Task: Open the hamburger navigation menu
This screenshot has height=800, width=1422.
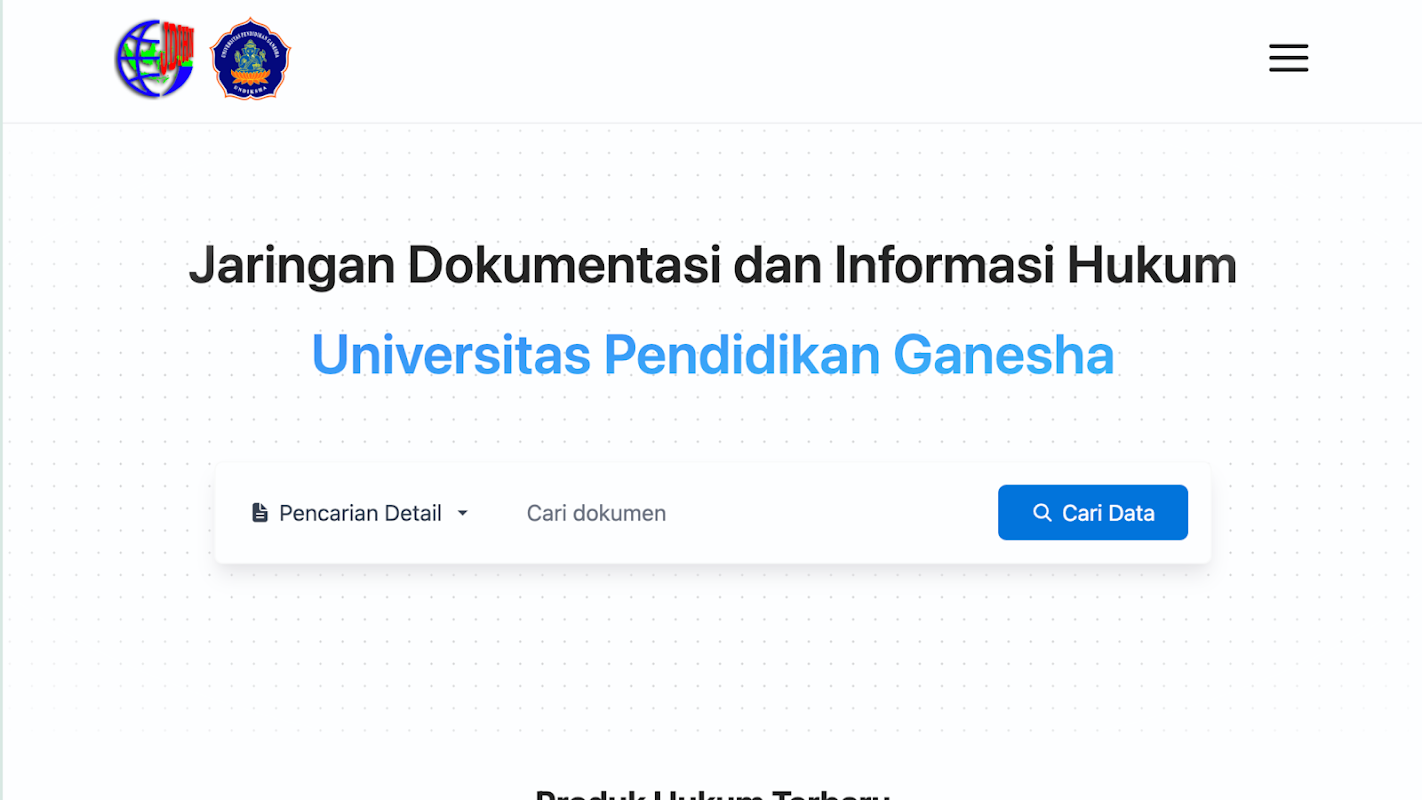Action: [1288, 58]
